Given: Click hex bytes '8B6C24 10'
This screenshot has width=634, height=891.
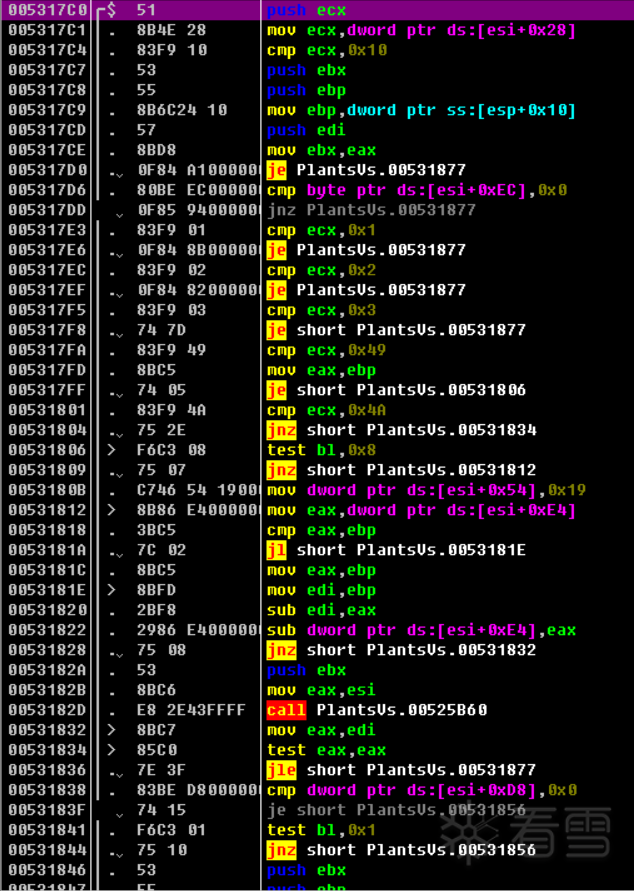Looking at the screenshot, I should (182, 110).
